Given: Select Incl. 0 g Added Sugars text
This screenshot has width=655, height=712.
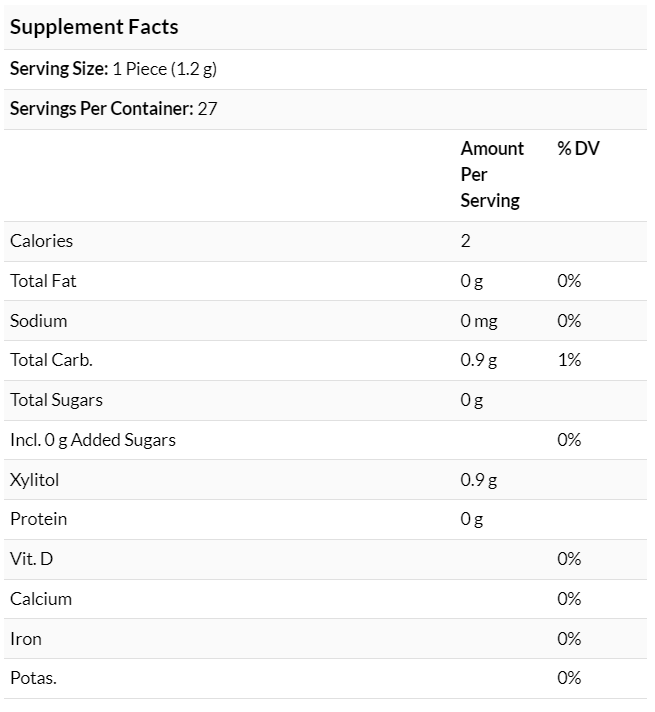Looking at the screenshot, I should coord(93,440).
